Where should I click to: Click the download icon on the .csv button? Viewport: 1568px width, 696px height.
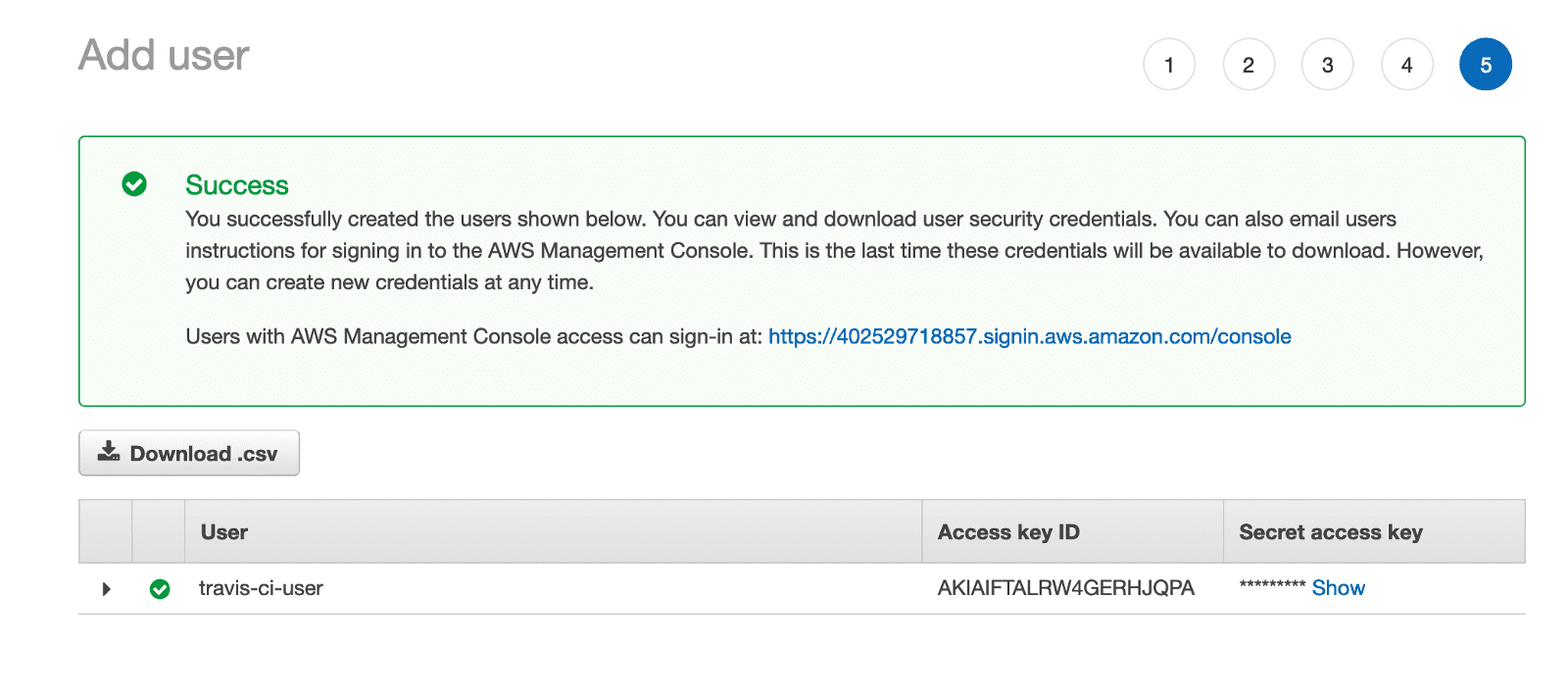pos(109,452)
